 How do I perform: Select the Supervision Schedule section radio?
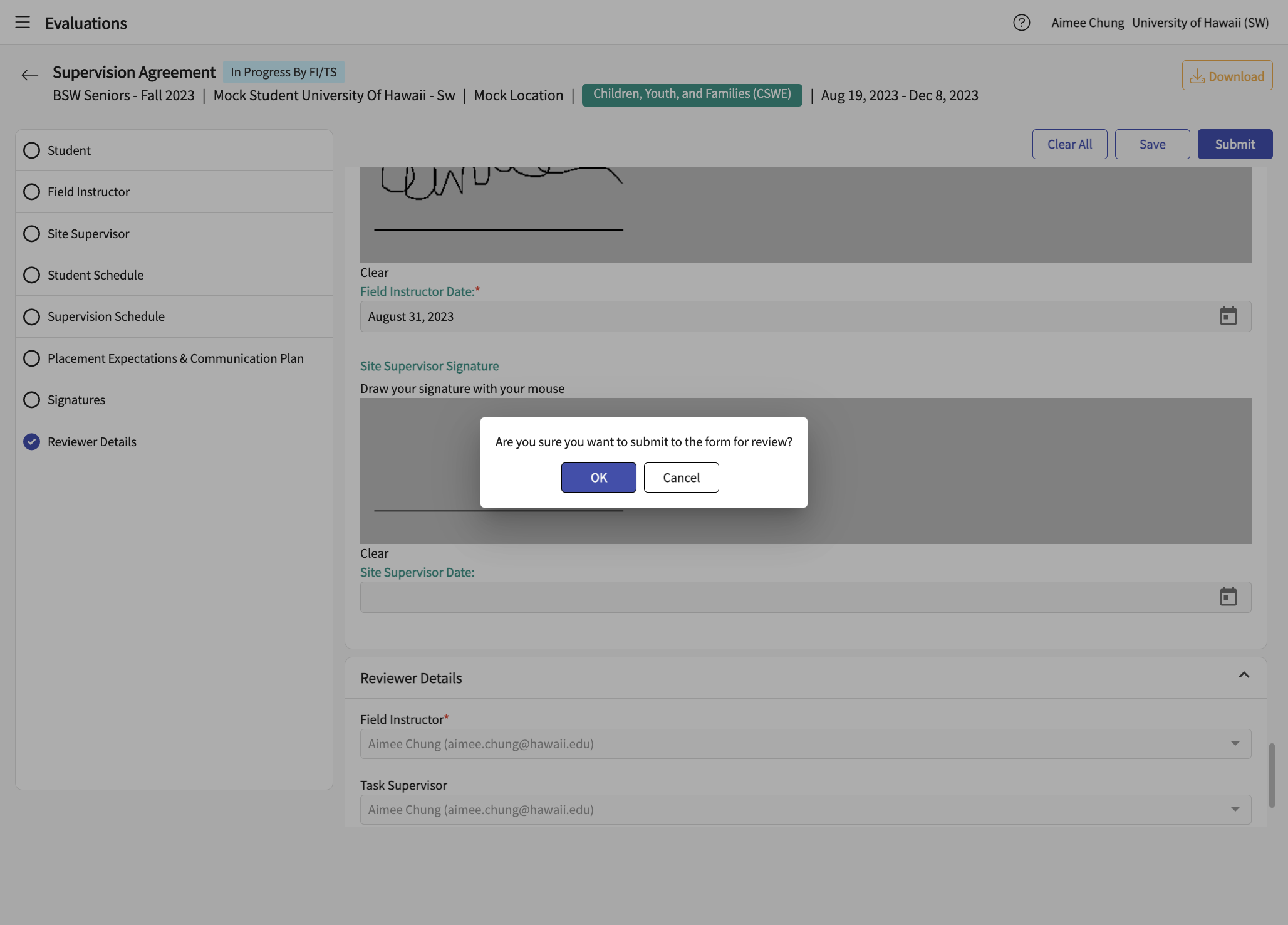tap(31, 316)
